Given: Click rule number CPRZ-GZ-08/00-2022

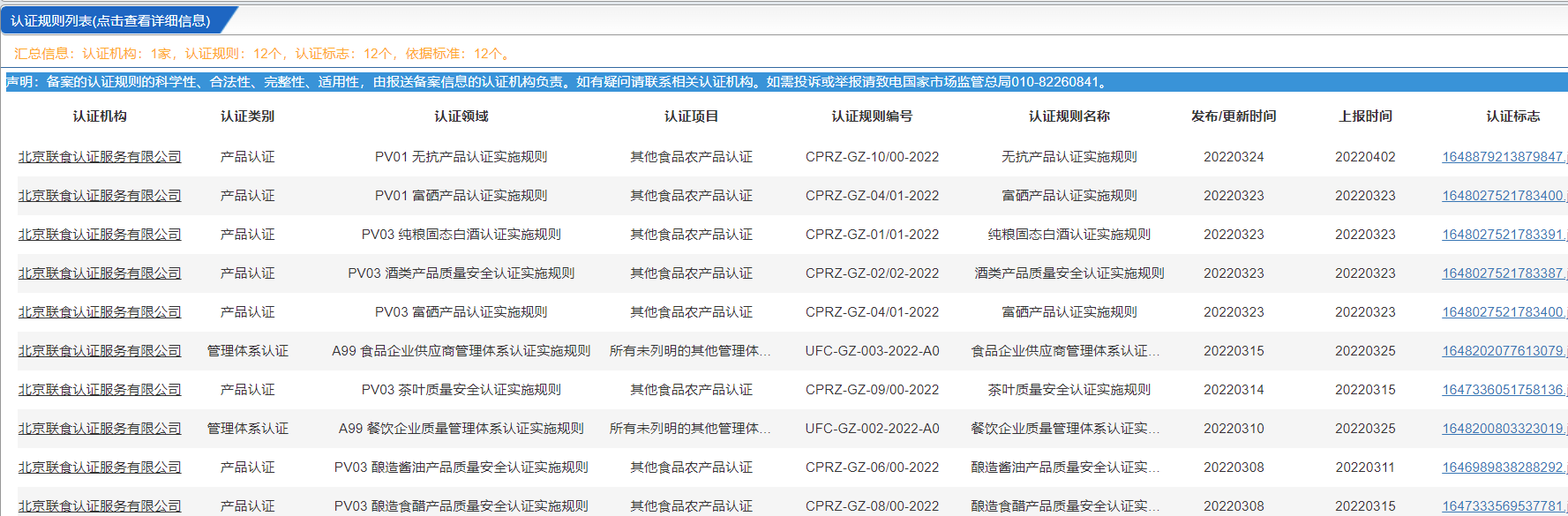Looking at the screenshot, I should coord(873,506).
